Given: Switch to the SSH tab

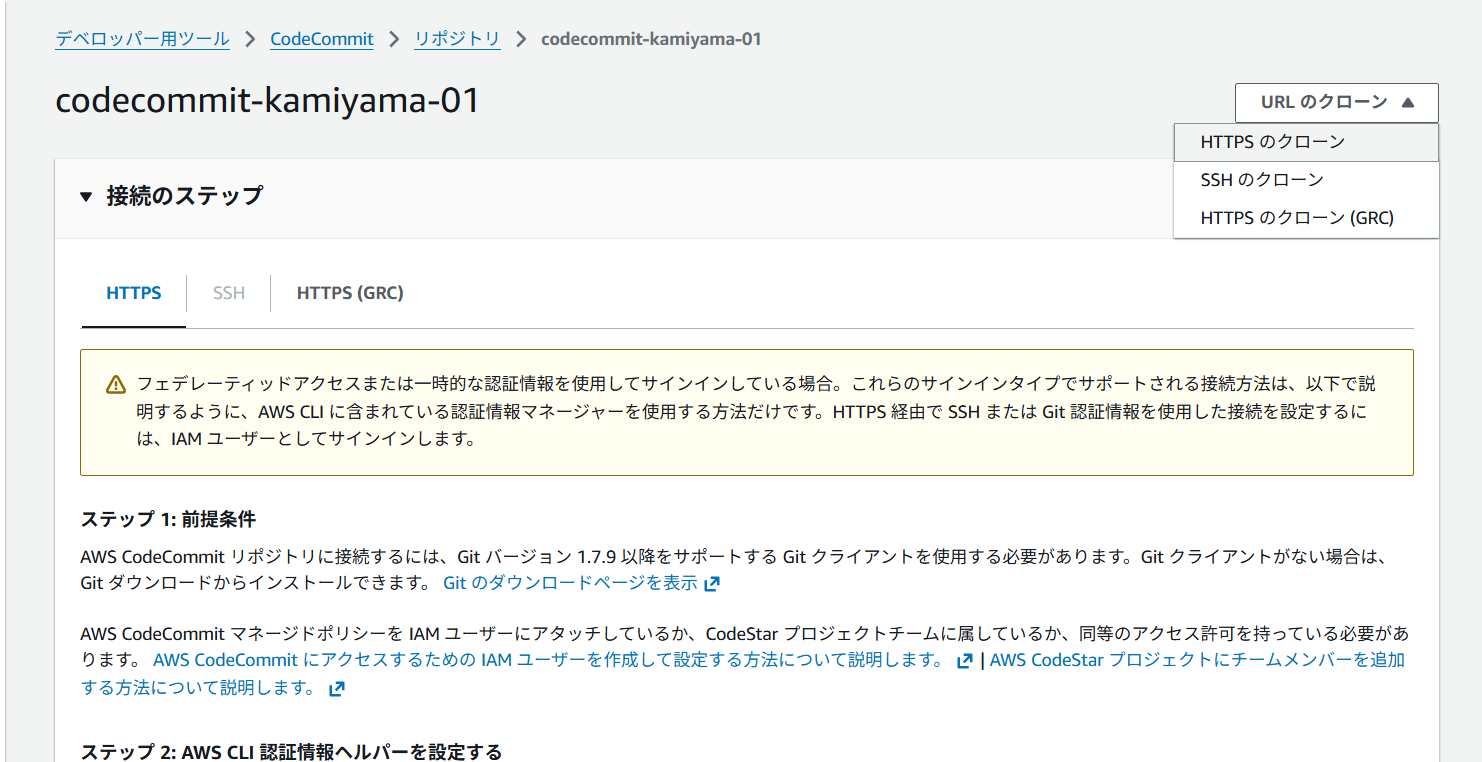Looking at the screenshot, I should click(229, 293).
